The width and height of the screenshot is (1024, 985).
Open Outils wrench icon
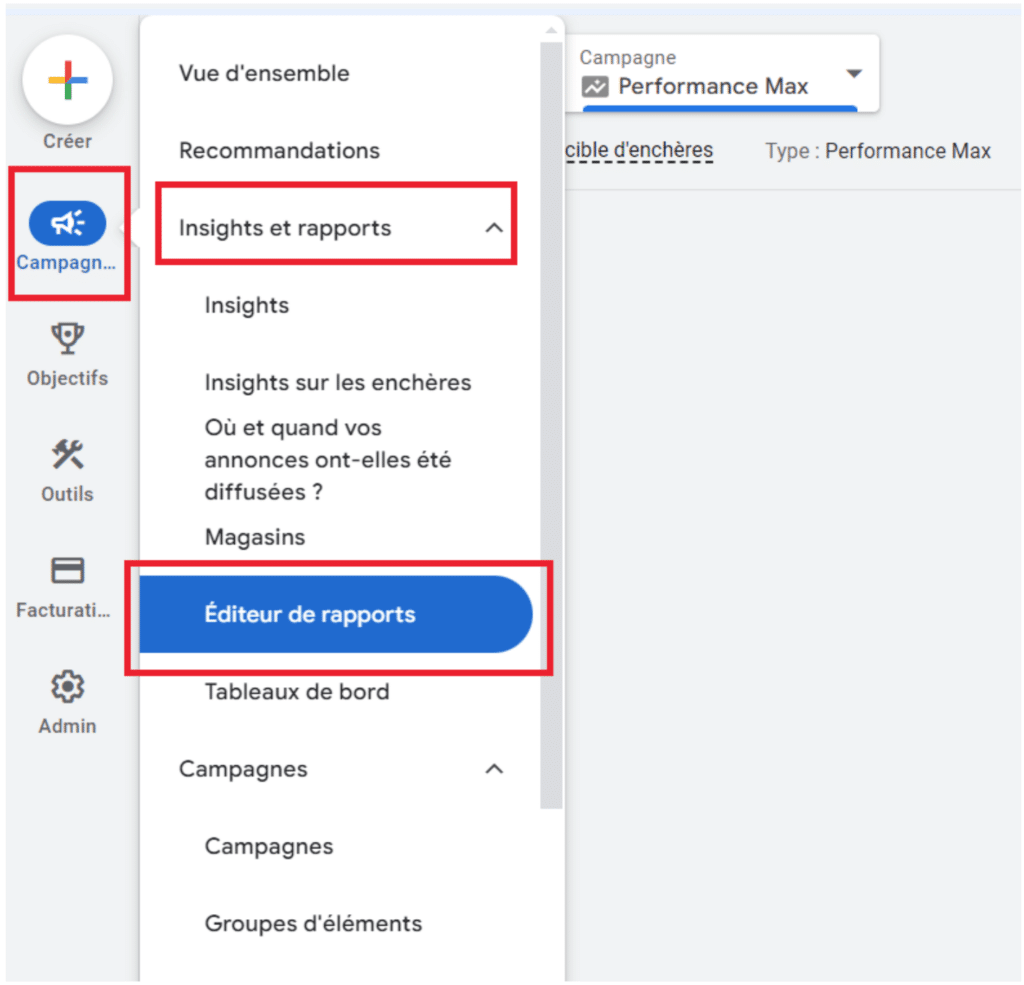[67, 454]
